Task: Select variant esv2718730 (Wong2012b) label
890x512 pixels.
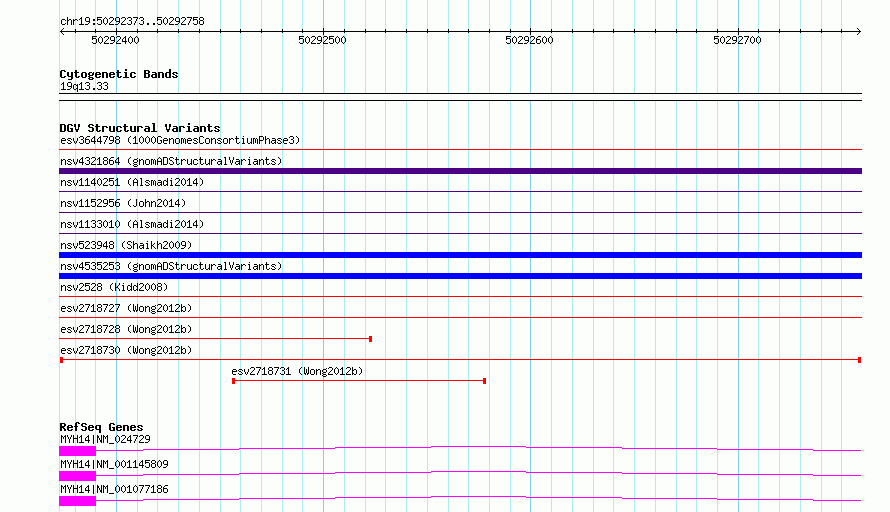Action: point(126,350)
